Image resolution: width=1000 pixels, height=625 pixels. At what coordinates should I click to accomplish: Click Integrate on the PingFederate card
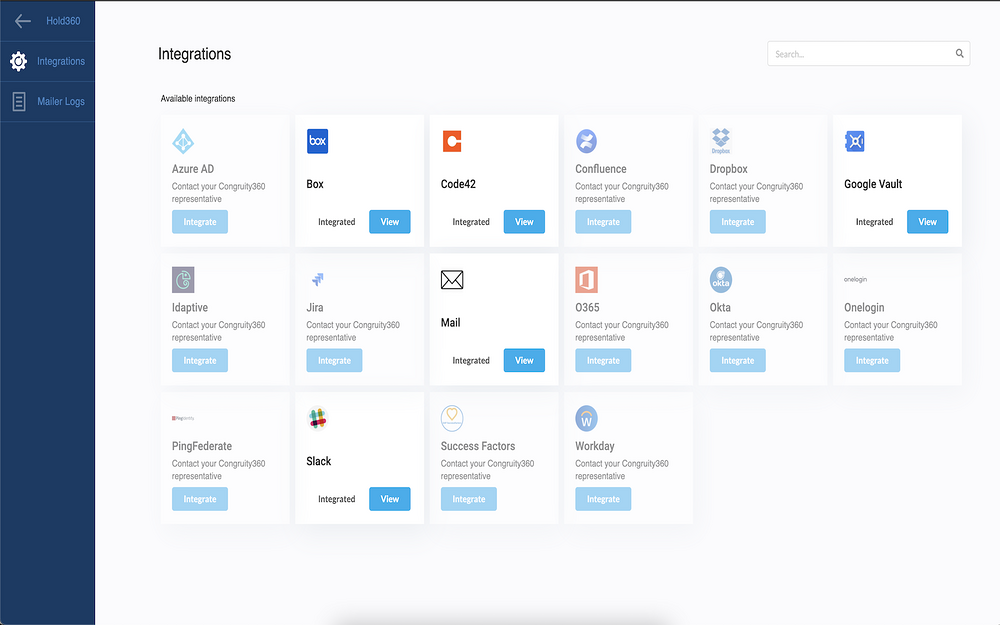200,499
